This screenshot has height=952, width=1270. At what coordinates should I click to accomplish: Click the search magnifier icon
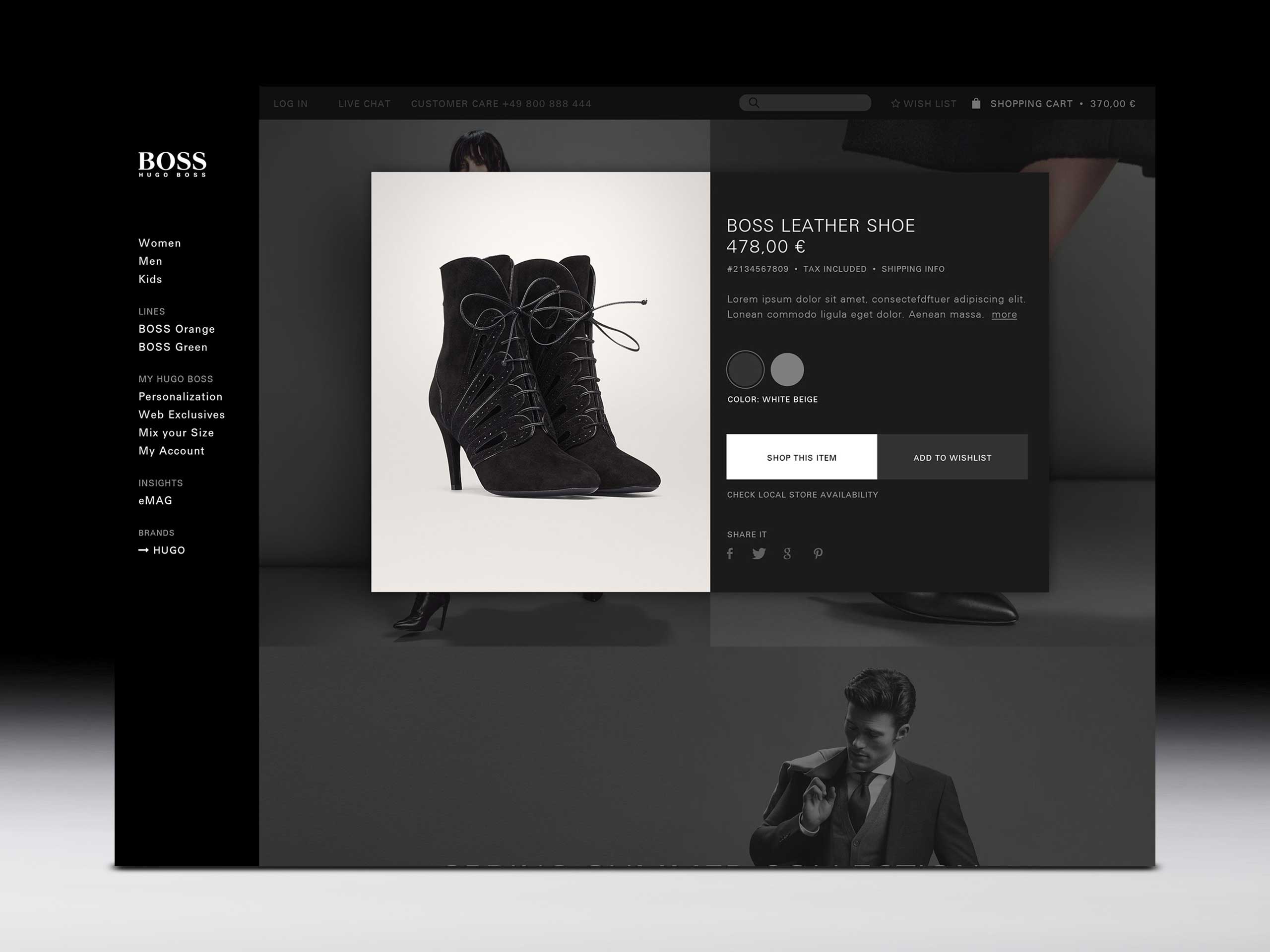[x=754, y=103]
